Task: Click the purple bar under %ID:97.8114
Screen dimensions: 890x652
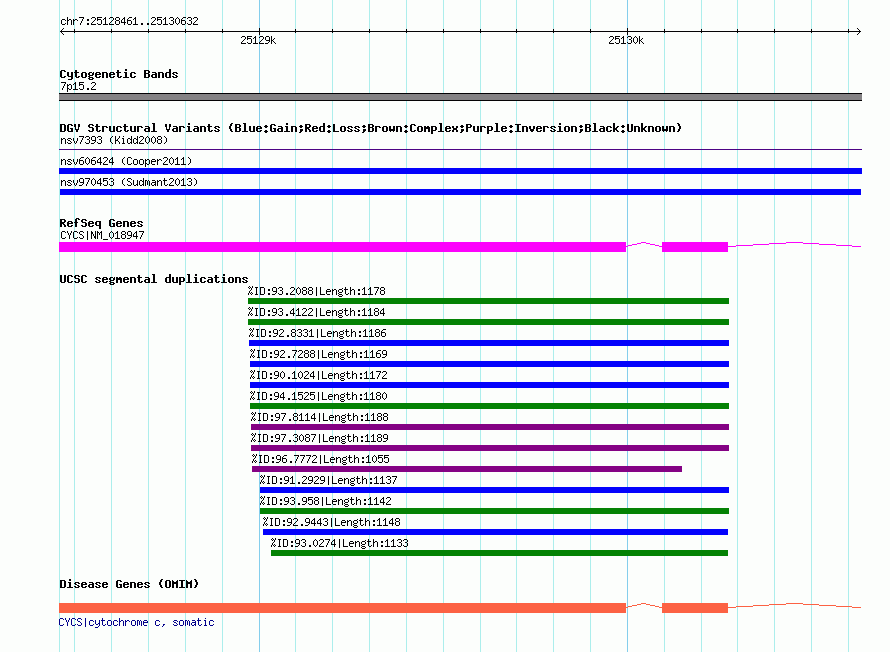Action: coord(490,427)
